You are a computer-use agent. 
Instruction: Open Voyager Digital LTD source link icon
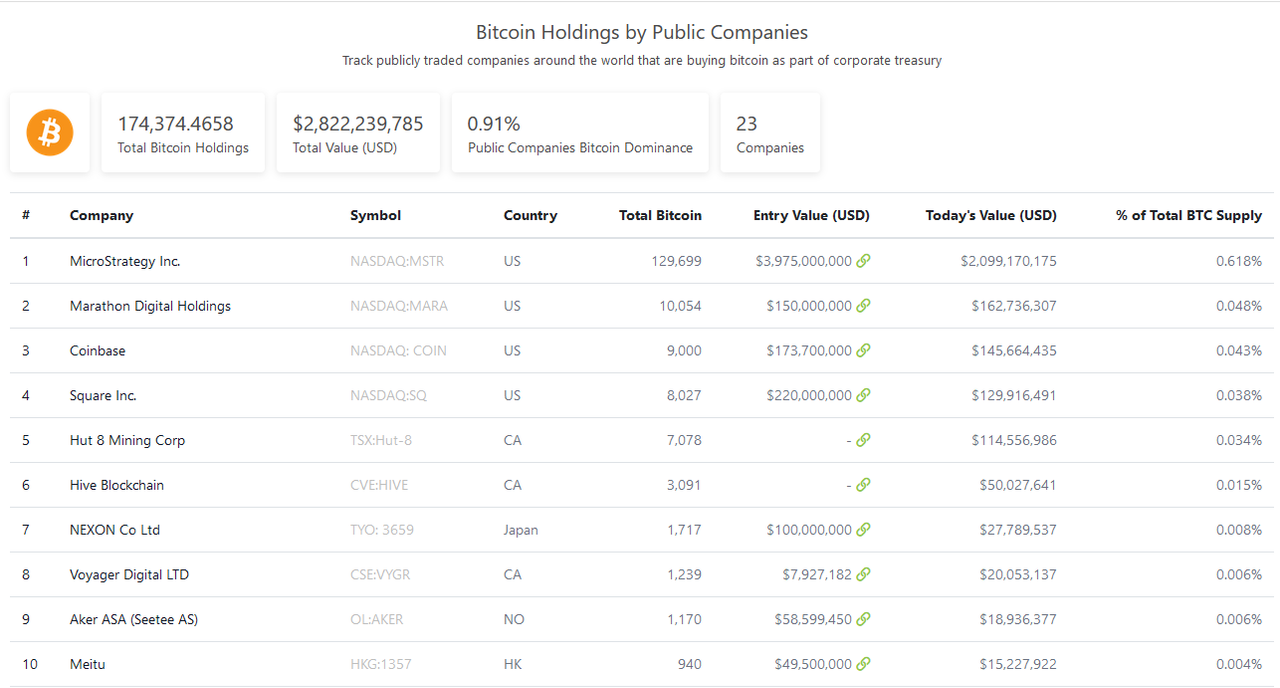click(863, 574)
